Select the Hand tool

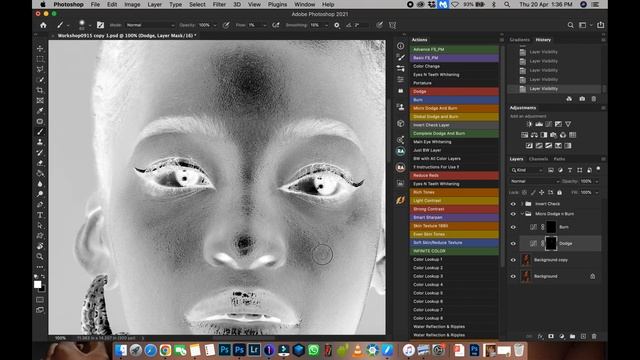40,246
